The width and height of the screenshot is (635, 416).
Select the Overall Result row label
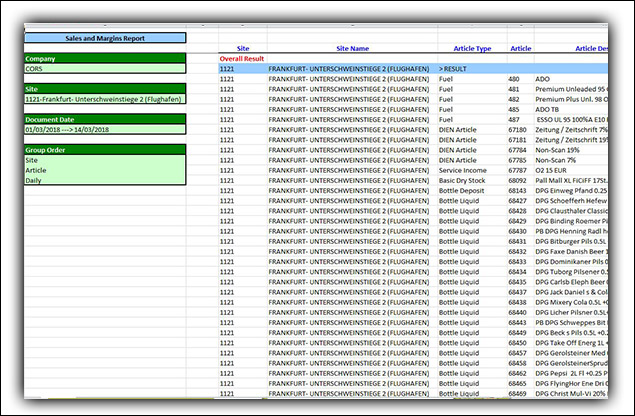point(242,59)
